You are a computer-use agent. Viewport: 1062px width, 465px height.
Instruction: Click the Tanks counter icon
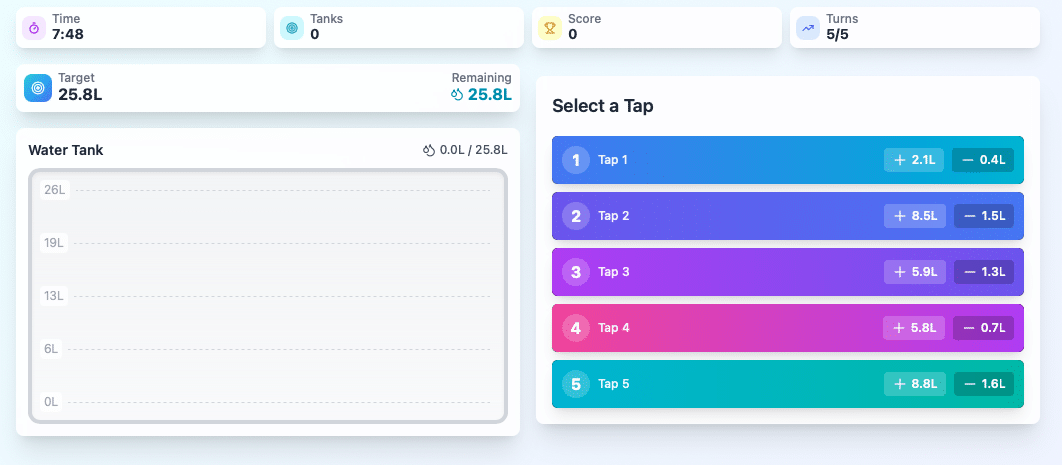pyautogui.click(x=291, y=28)
